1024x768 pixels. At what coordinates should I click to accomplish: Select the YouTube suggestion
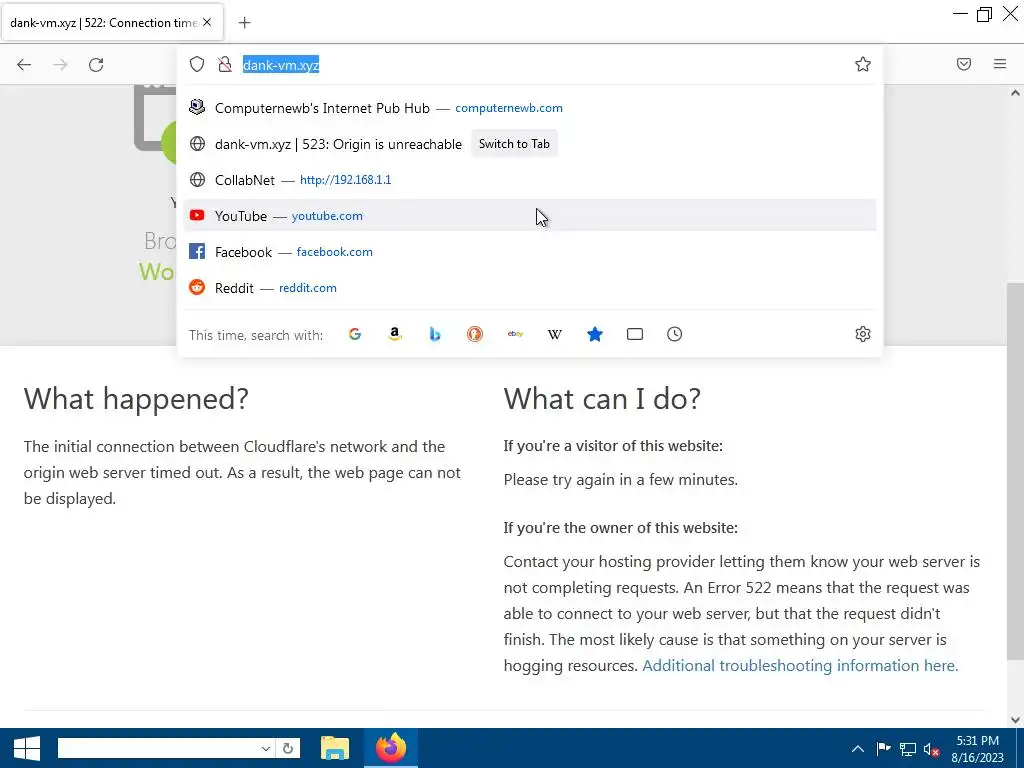point(530,216)
